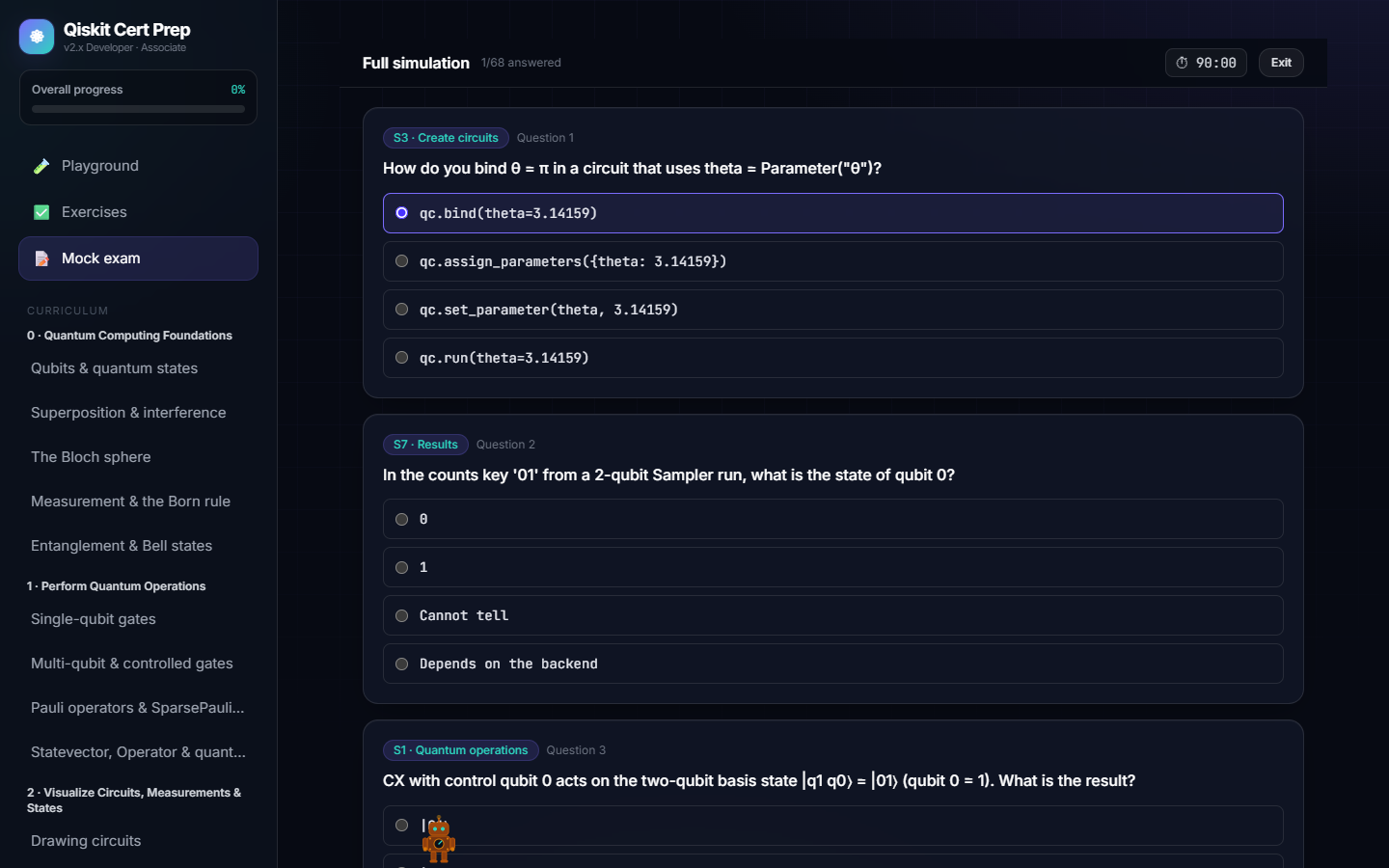Select the qc.set_parameter answer radio
This screenshot has height=868, width=1389.
click(401, 310)
